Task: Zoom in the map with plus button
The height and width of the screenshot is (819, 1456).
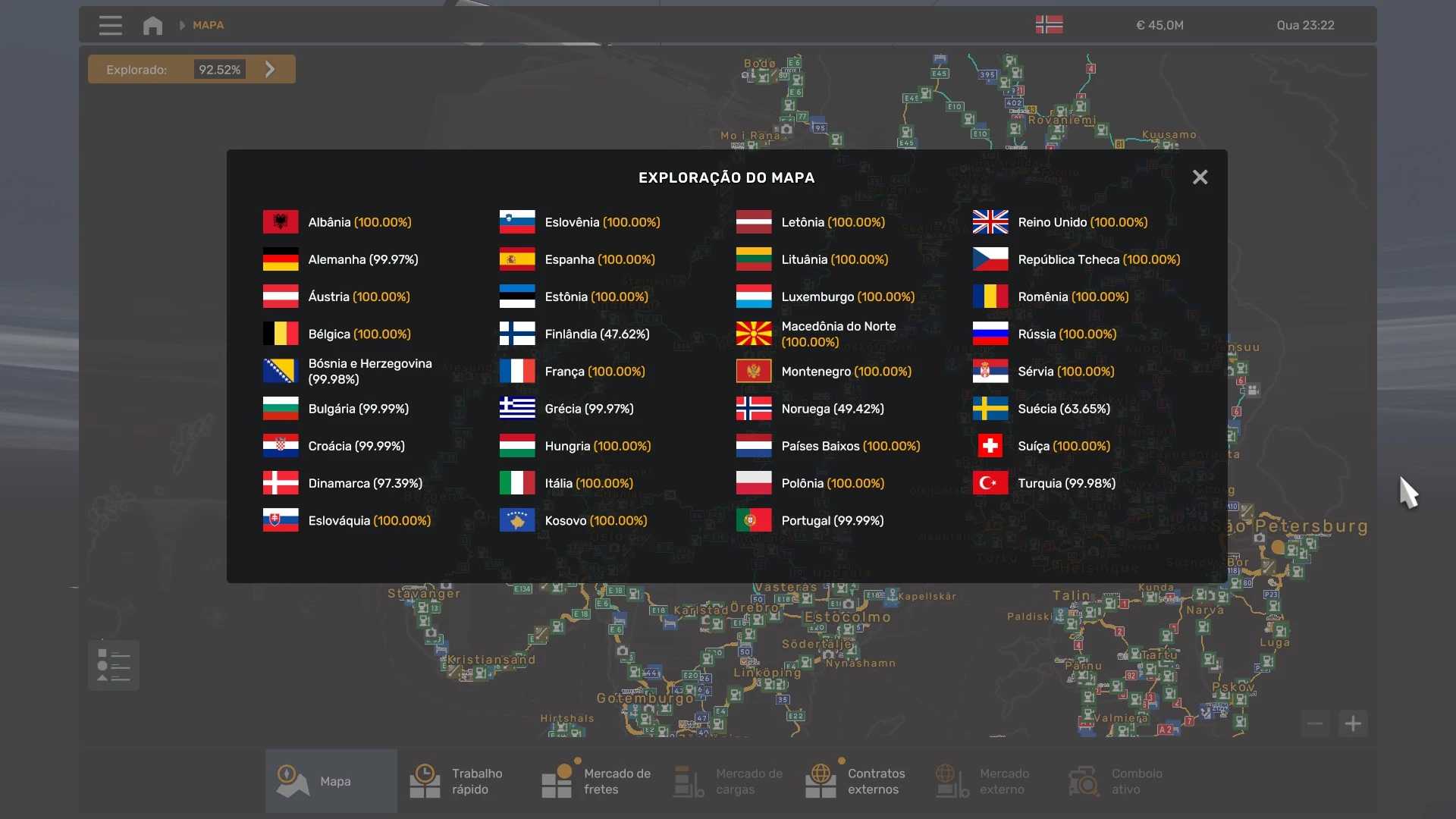Action: tap(1353, 723)
